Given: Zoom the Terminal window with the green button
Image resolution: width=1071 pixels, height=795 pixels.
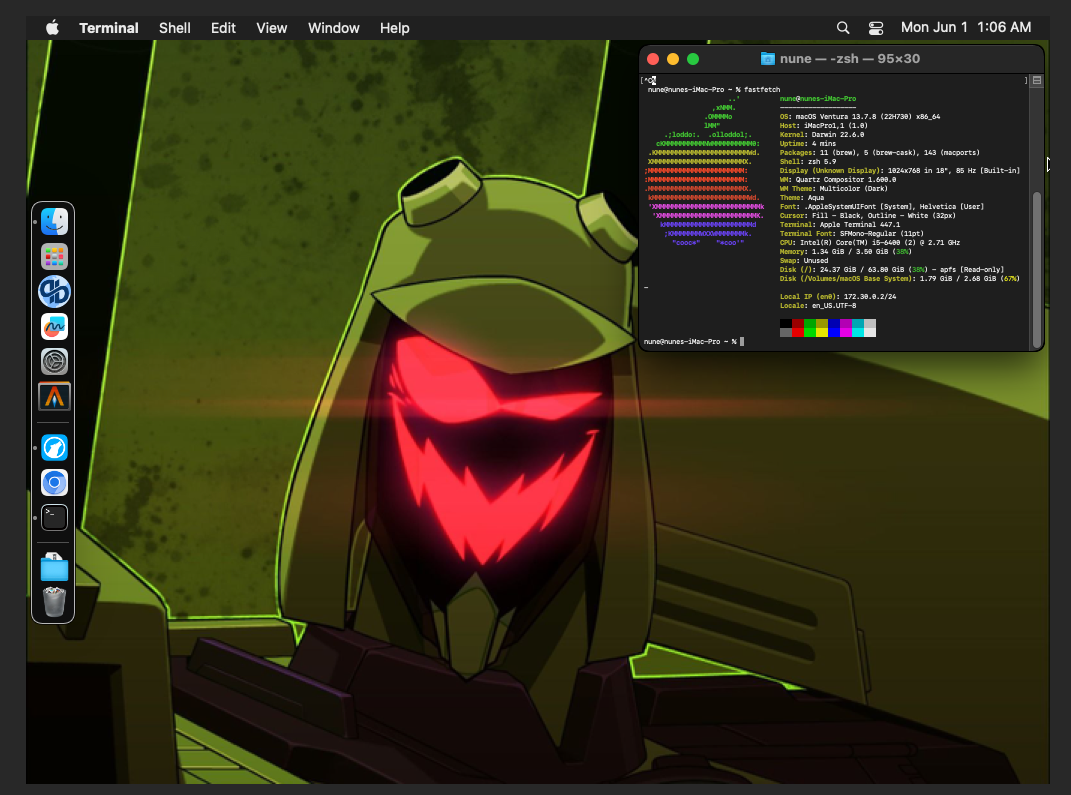Looking at the screenshot, I should 693,59.
